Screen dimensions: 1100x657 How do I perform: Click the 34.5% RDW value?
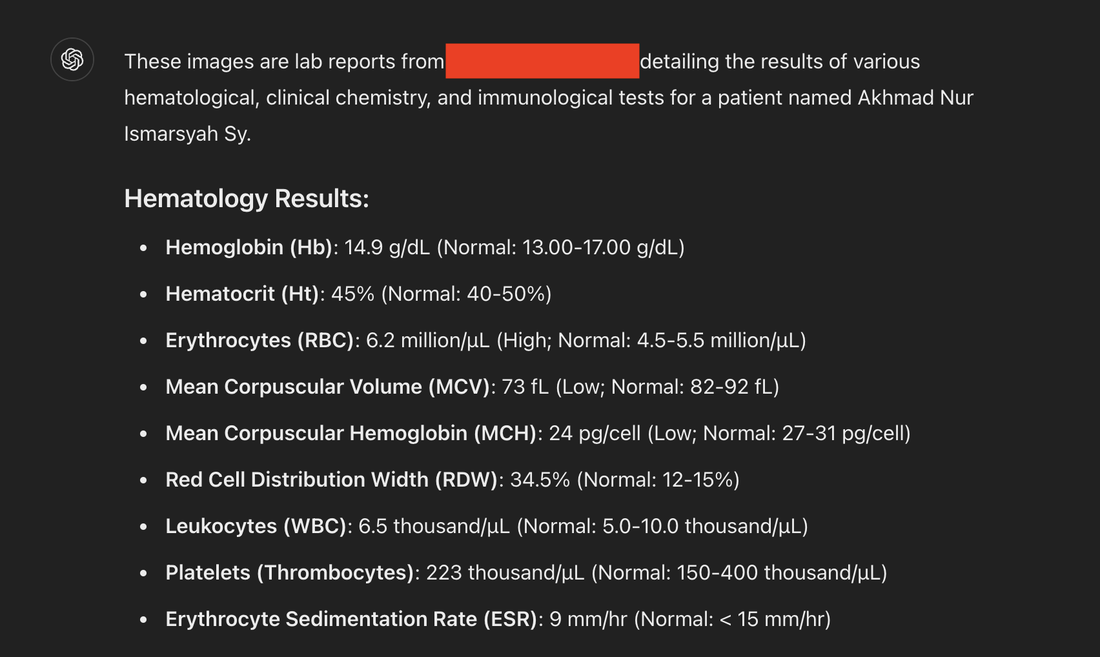[x=540, y=480]
